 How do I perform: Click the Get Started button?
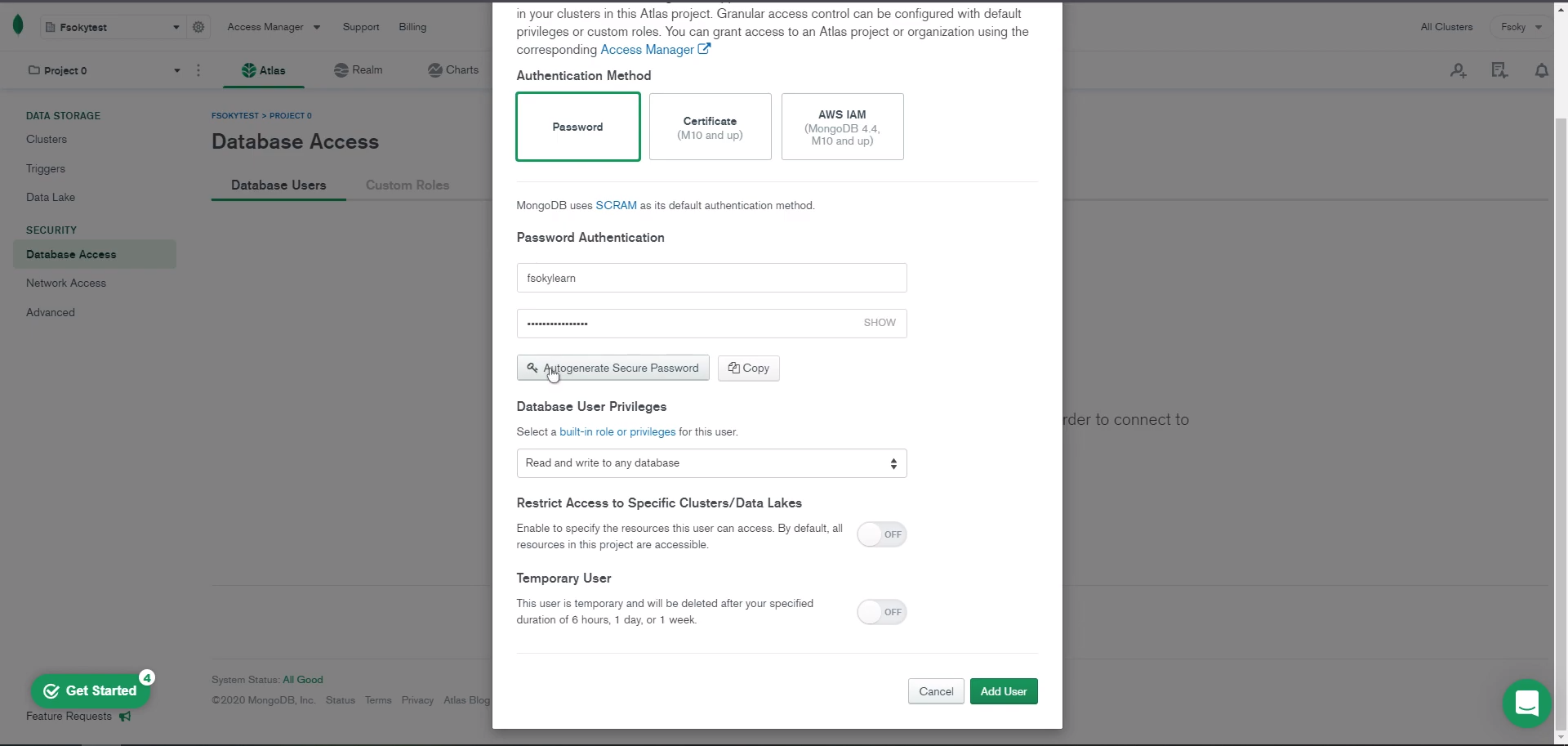[91, 691]
